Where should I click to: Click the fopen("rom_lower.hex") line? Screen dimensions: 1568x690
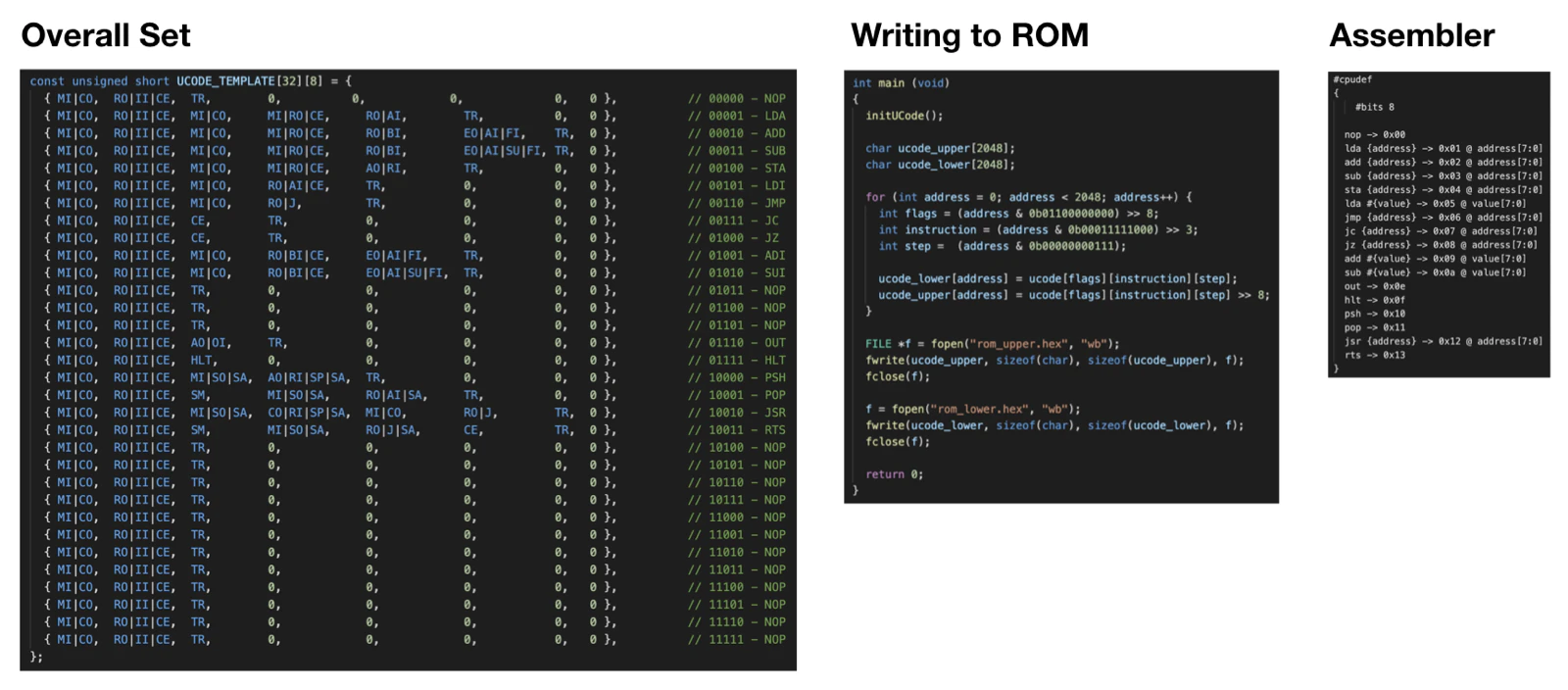click(x=973, y=410)
